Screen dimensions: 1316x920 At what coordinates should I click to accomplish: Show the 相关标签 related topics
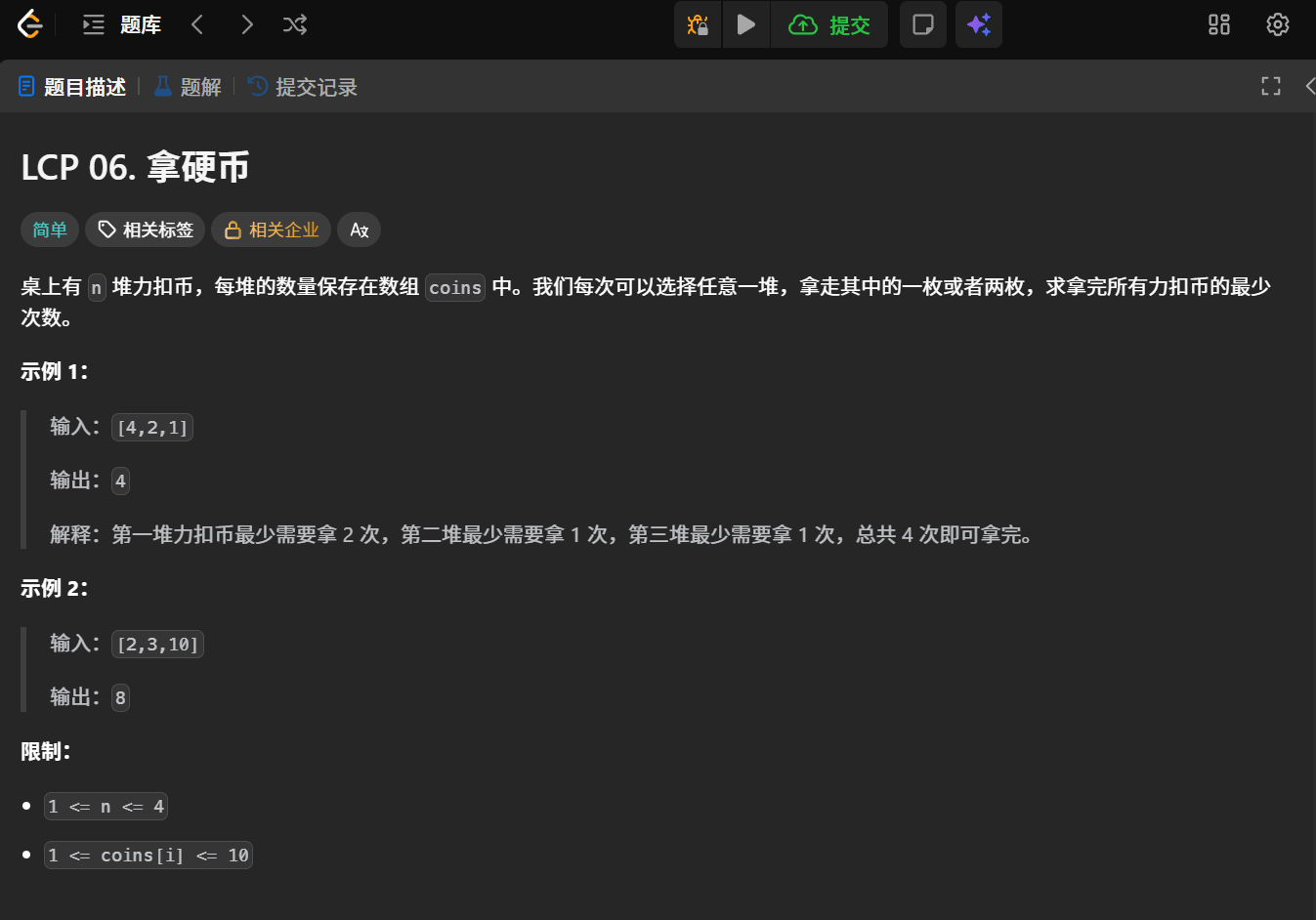(146, 230)
